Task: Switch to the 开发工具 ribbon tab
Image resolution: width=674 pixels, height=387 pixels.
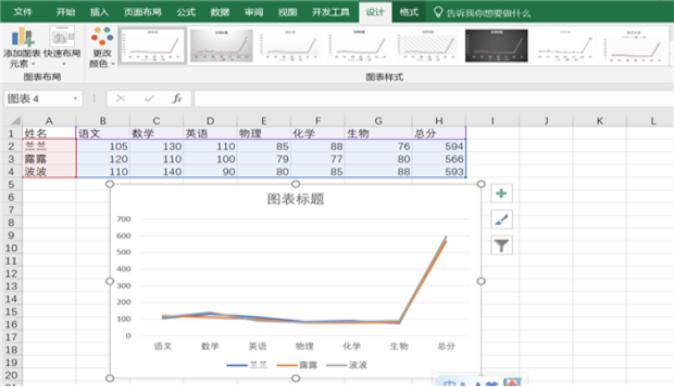Action: pyautogui.click(x=331, y=12)
